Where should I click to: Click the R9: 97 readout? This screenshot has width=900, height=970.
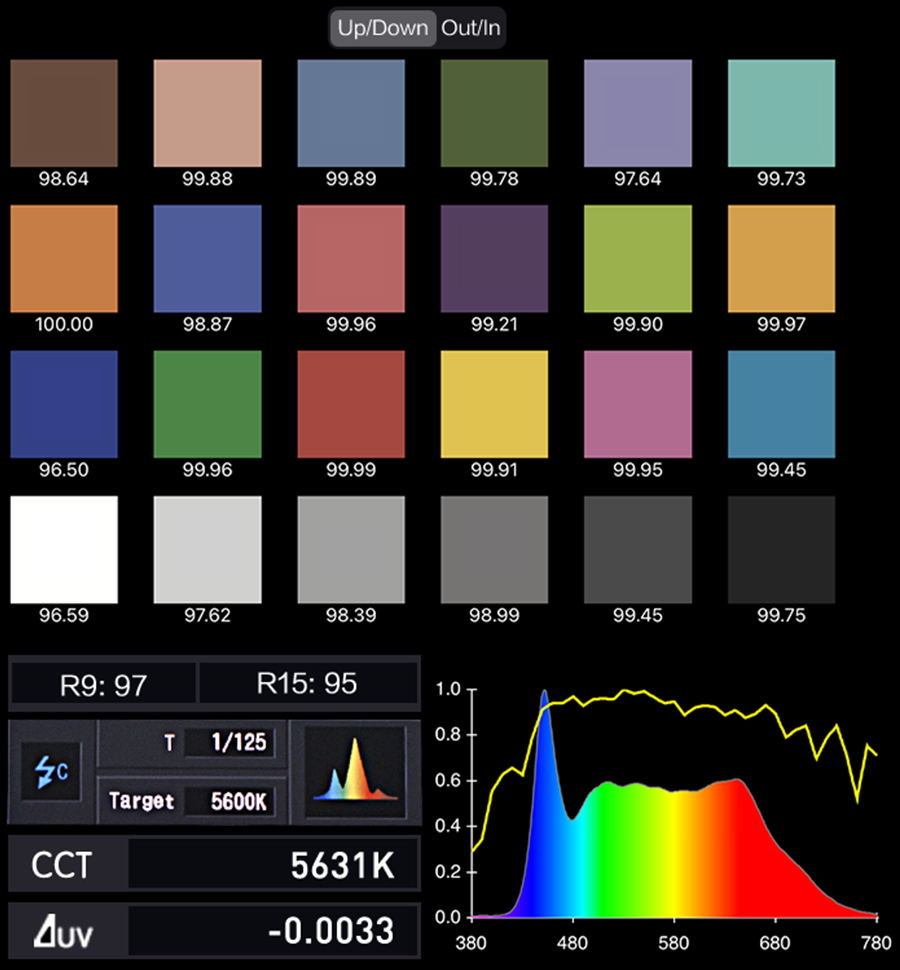[x=103, y=685]
